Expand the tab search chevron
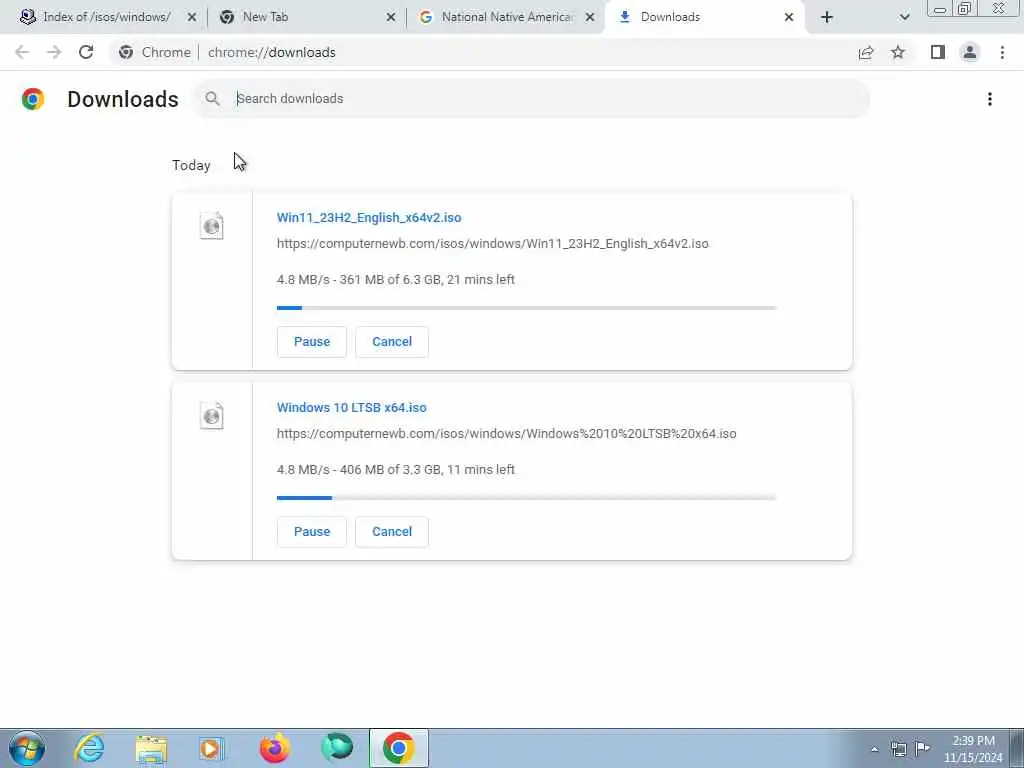This screenshot has height=768, width=1024. point(904,17)
